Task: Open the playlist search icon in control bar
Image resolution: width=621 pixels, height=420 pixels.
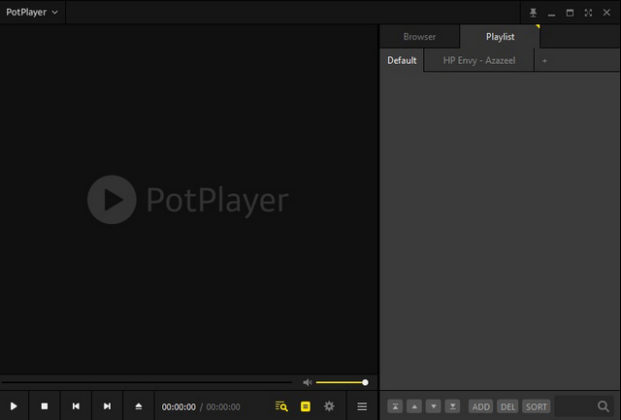Action: 281,406
